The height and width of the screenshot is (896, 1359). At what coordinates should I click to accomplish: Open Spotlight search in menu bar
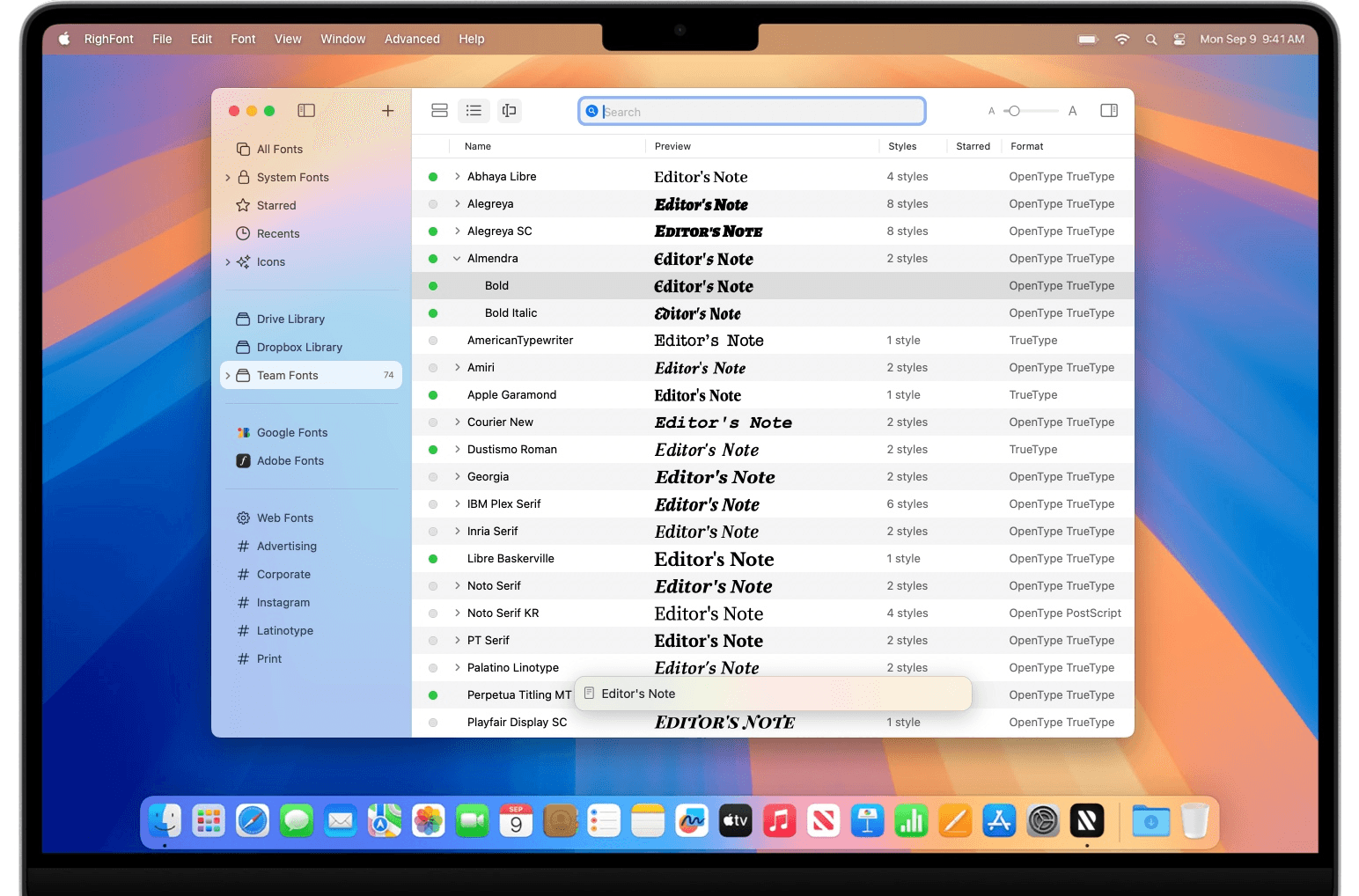1151,40
